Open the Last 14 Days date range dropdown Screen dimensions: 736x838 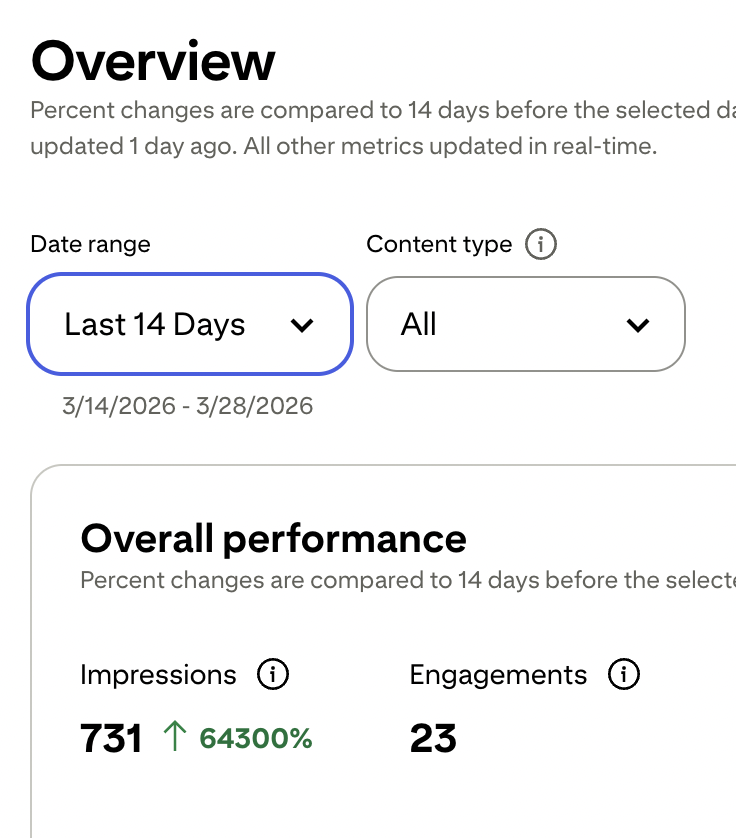(190, 324)
